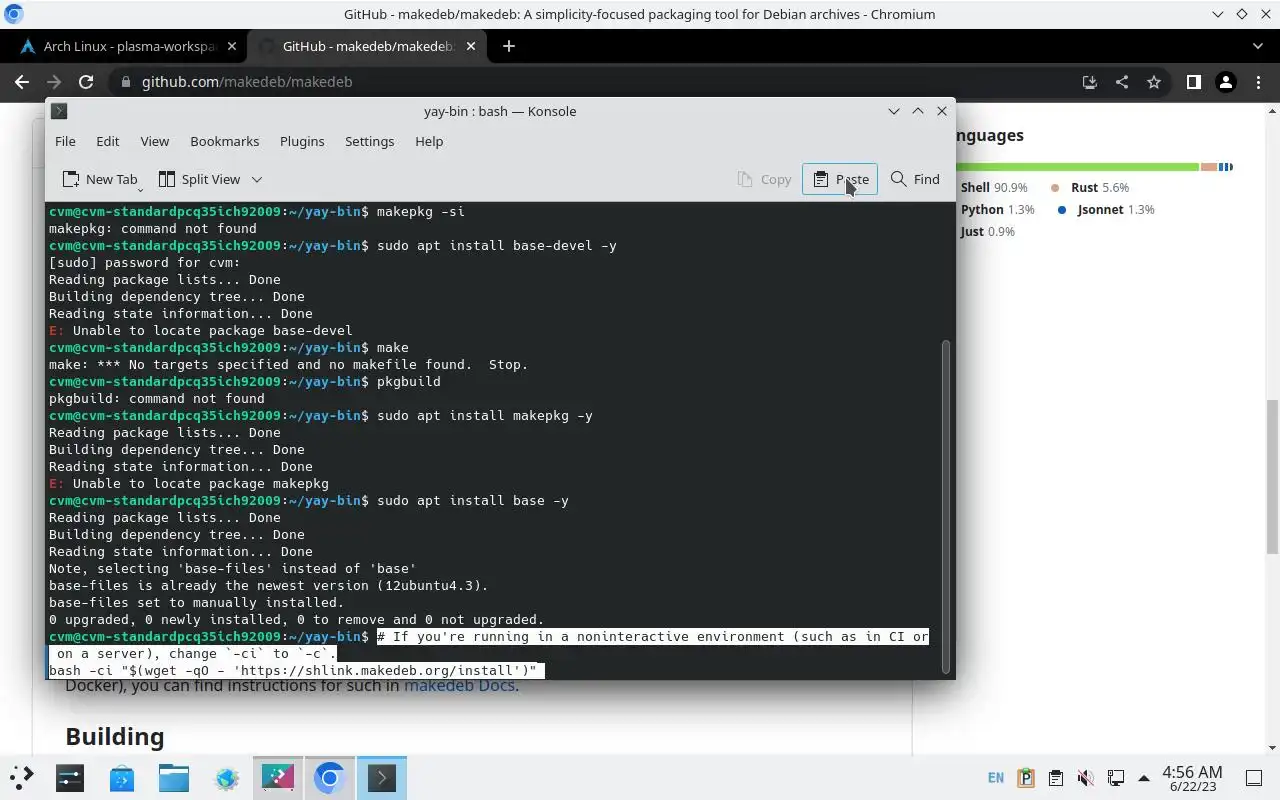Click the muted volume tray icon

1086,777
